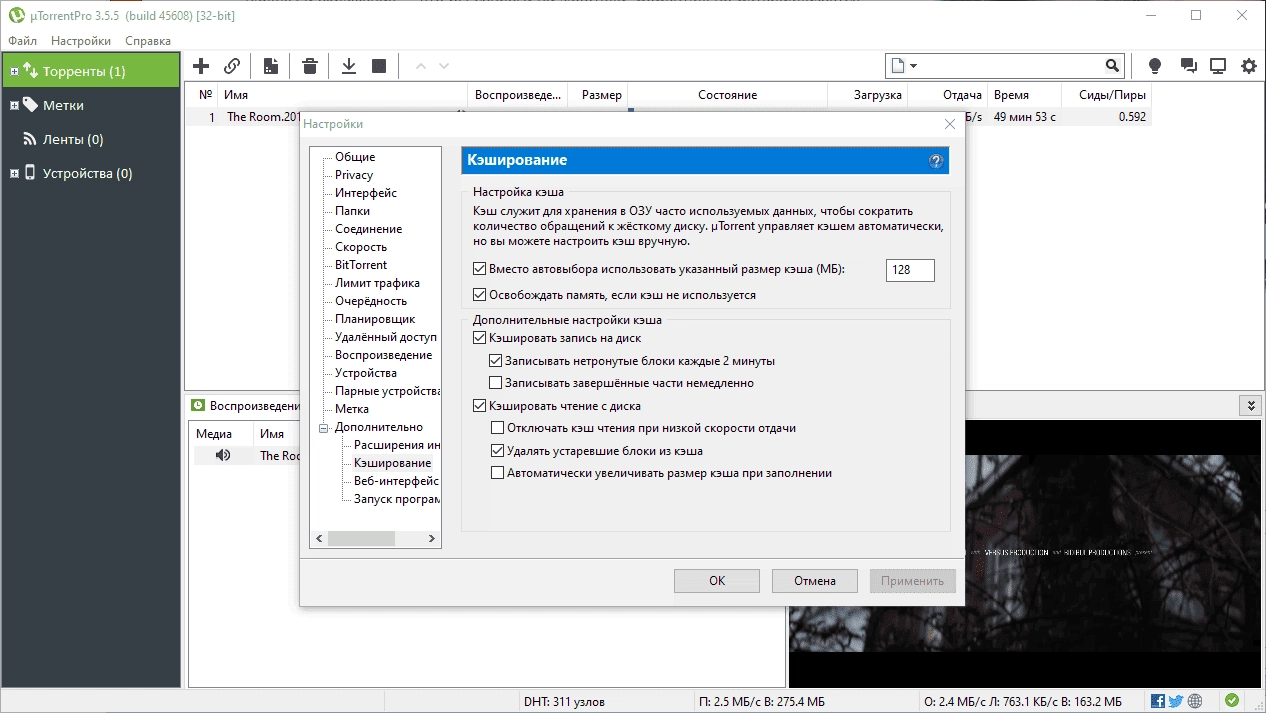Click the search text field in toolbar
Viewport: 1266px width, 713px height.
[1010, 66]
